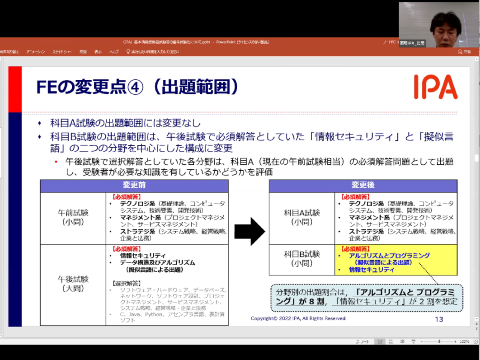
Task: Open the アニメーション ribbon tab
Action: coord(35,52)
